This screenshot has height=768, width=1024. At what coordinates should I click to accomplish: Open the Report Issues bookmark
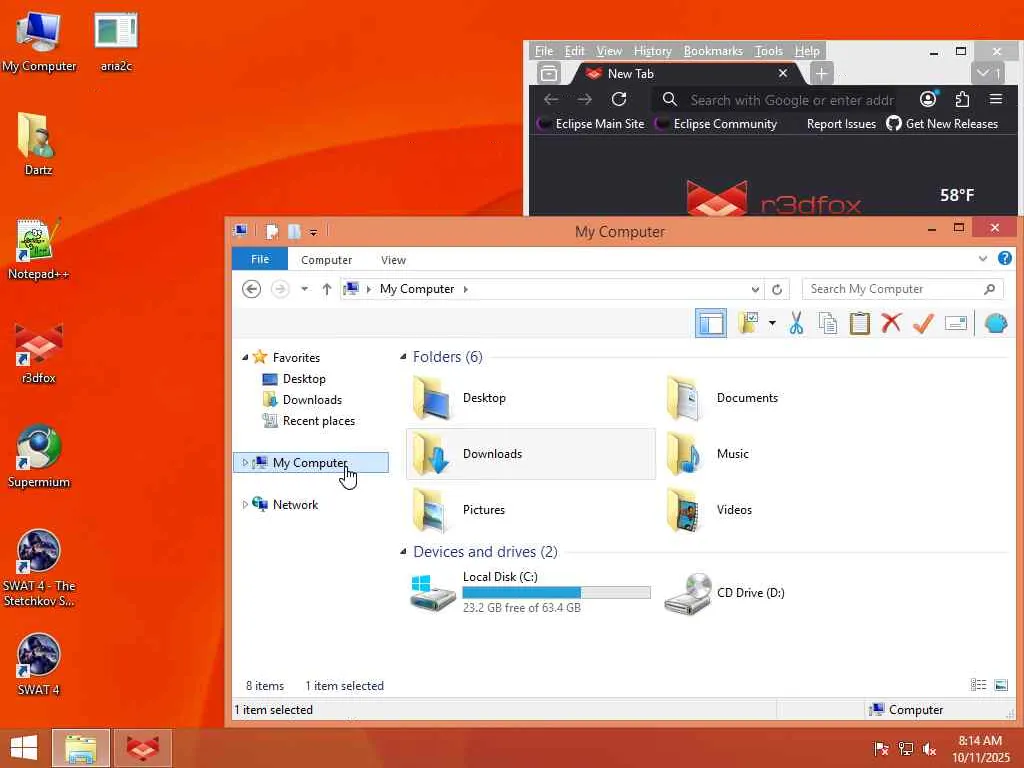point(841,123)
